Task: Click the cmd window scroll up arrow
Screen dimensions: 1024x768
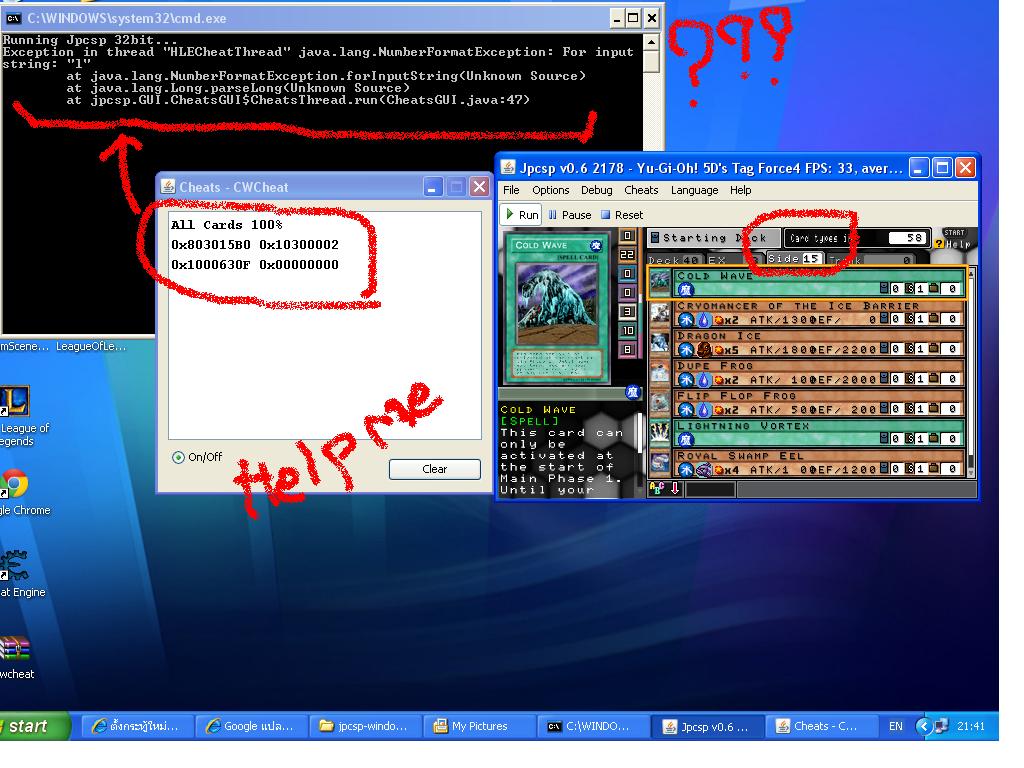Action: (651, 43)
